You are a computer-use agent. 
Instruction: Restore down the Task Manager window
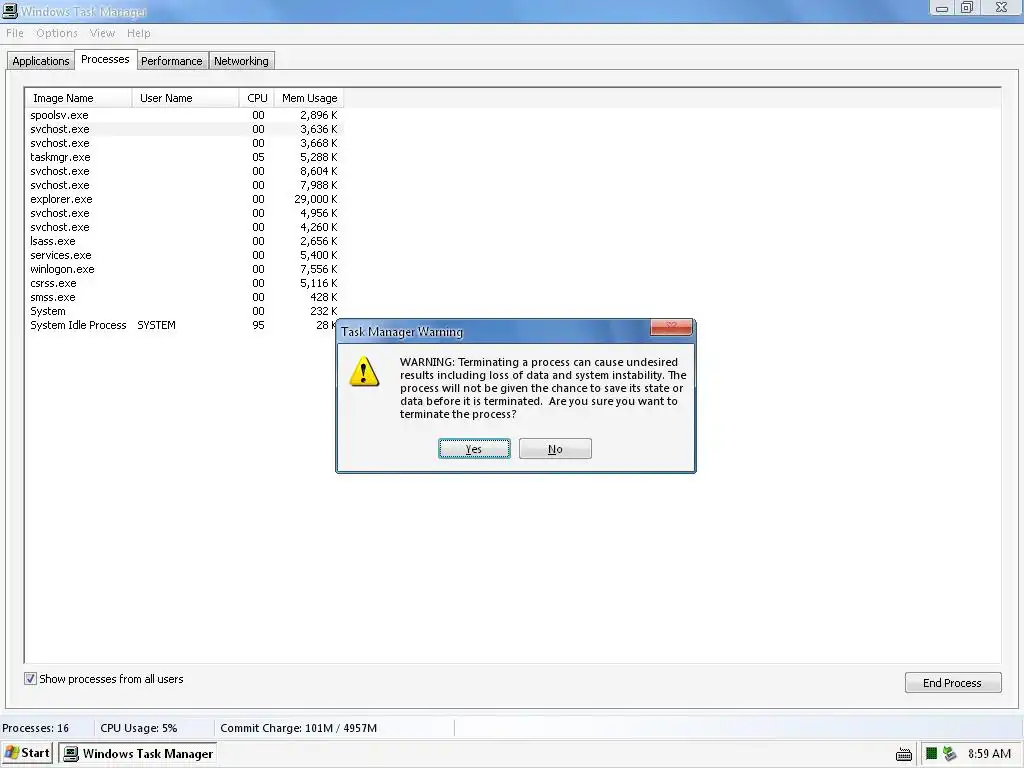[x=967, y=8]
